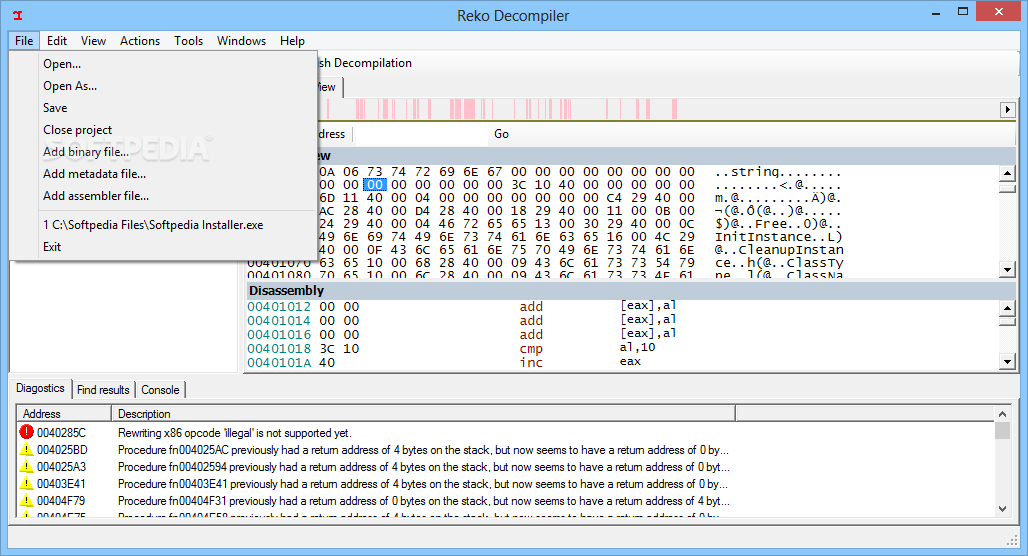Screen dimensions: 1028x556
Task: Choose Add assembler file... menu entry
Action: (x=164, y=195)
